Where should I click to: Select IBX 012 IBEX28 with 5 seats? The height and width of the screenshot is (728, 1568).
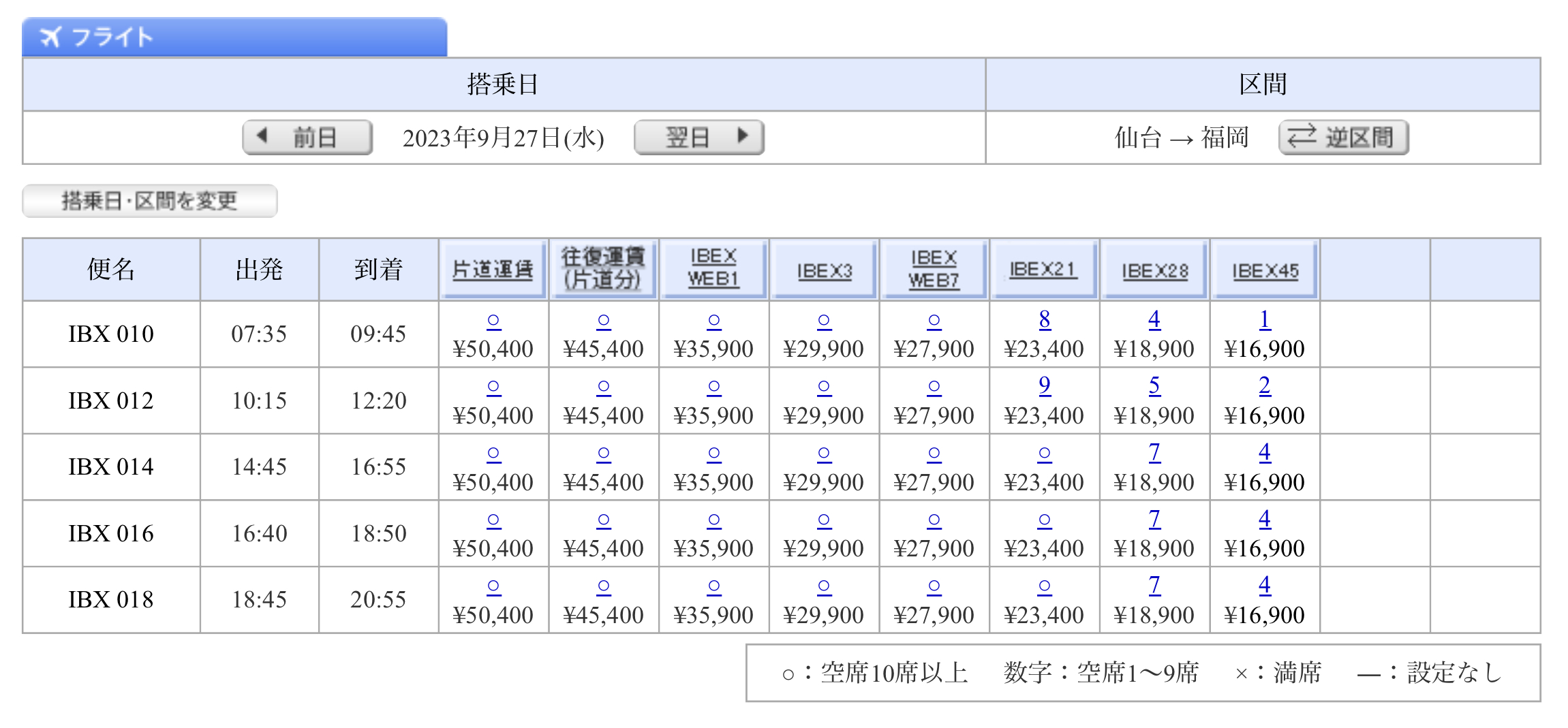point(1154,385)
